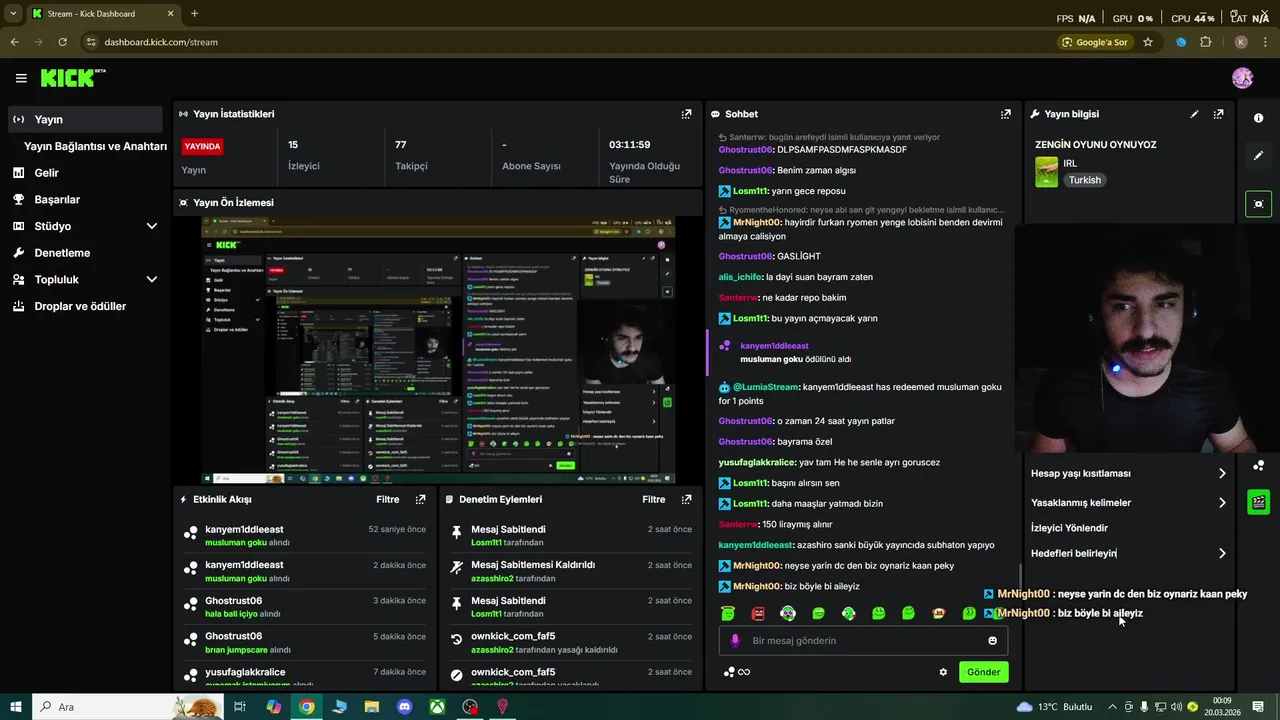The width and height of the screenshot is (1280, 720).
Task: Click the red YAYINDA live badge
Action: (202, 146)
